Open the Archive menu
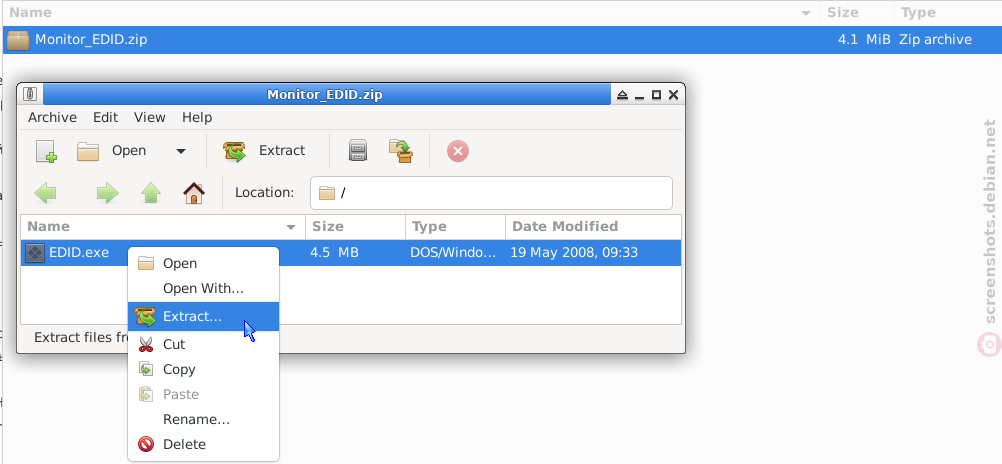The image size is (1002, 464). pos(52,118)
